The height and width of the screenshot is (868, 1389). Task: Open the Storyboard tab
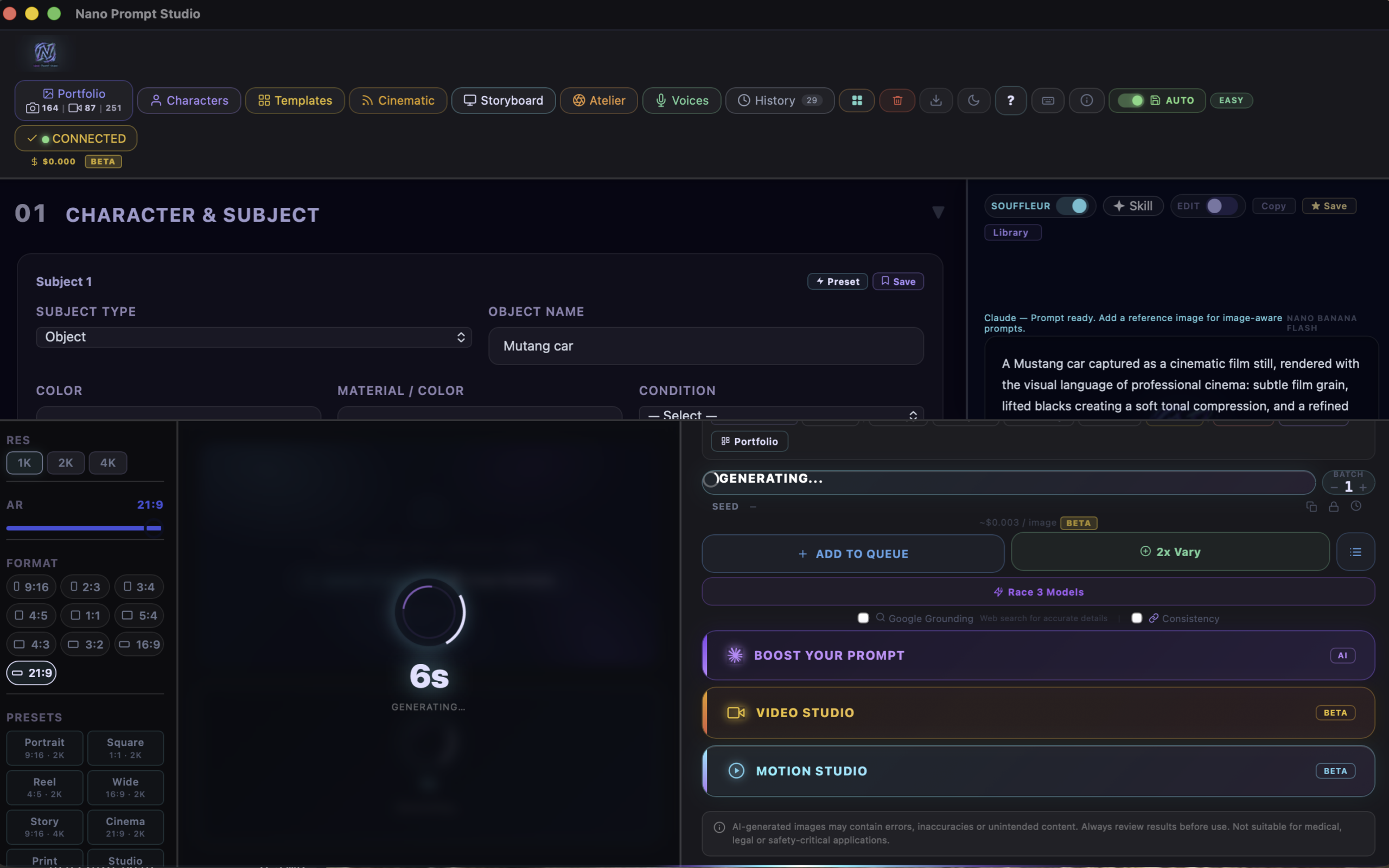(503, 100)
